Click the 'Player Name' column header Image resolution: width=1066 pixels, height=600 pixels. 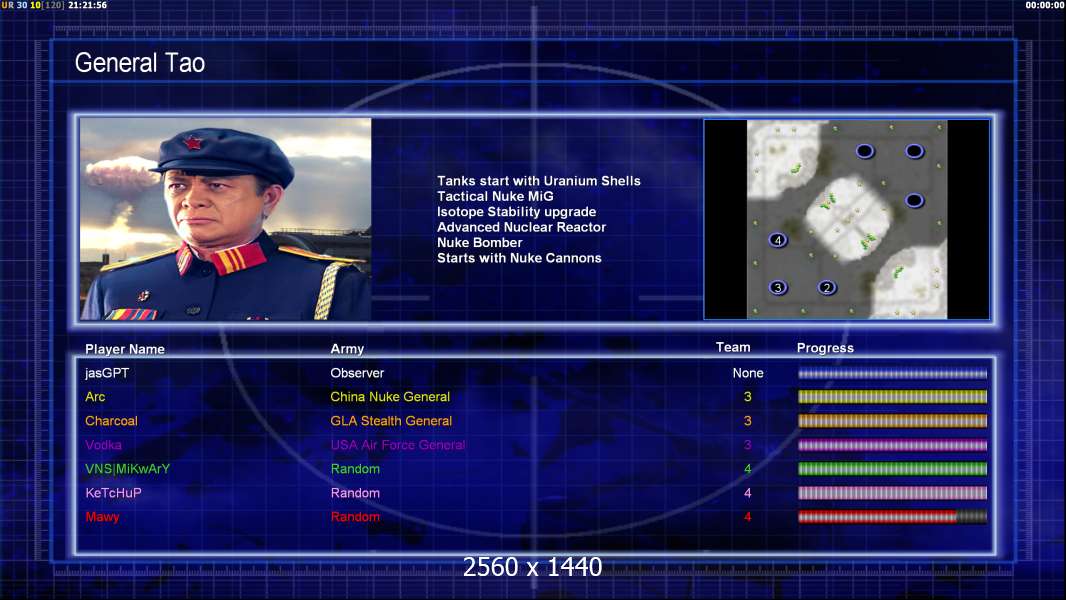tap(124, 349)
